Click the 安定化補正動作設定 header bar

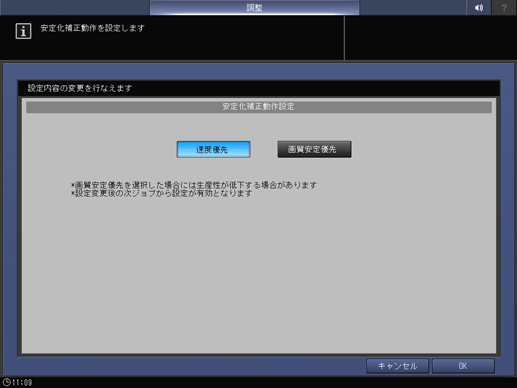[259, 107]
